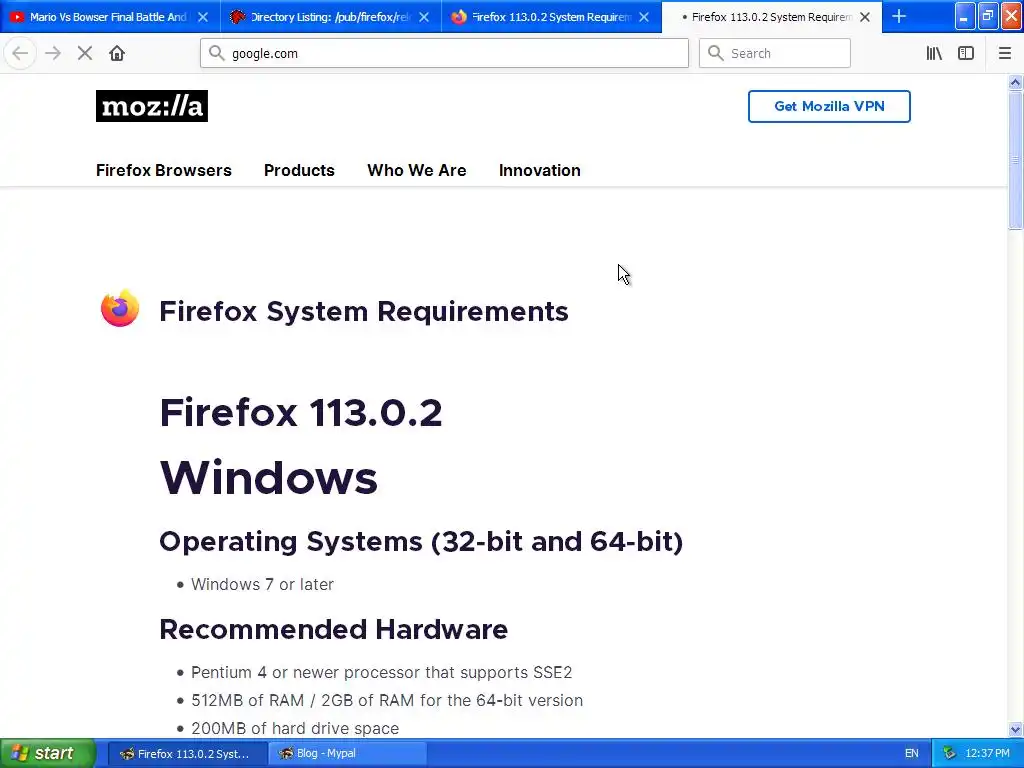Close the Mario Vs Bowser tab
Viewport: 1024px width, 768px height.
(x=203, y=17)
